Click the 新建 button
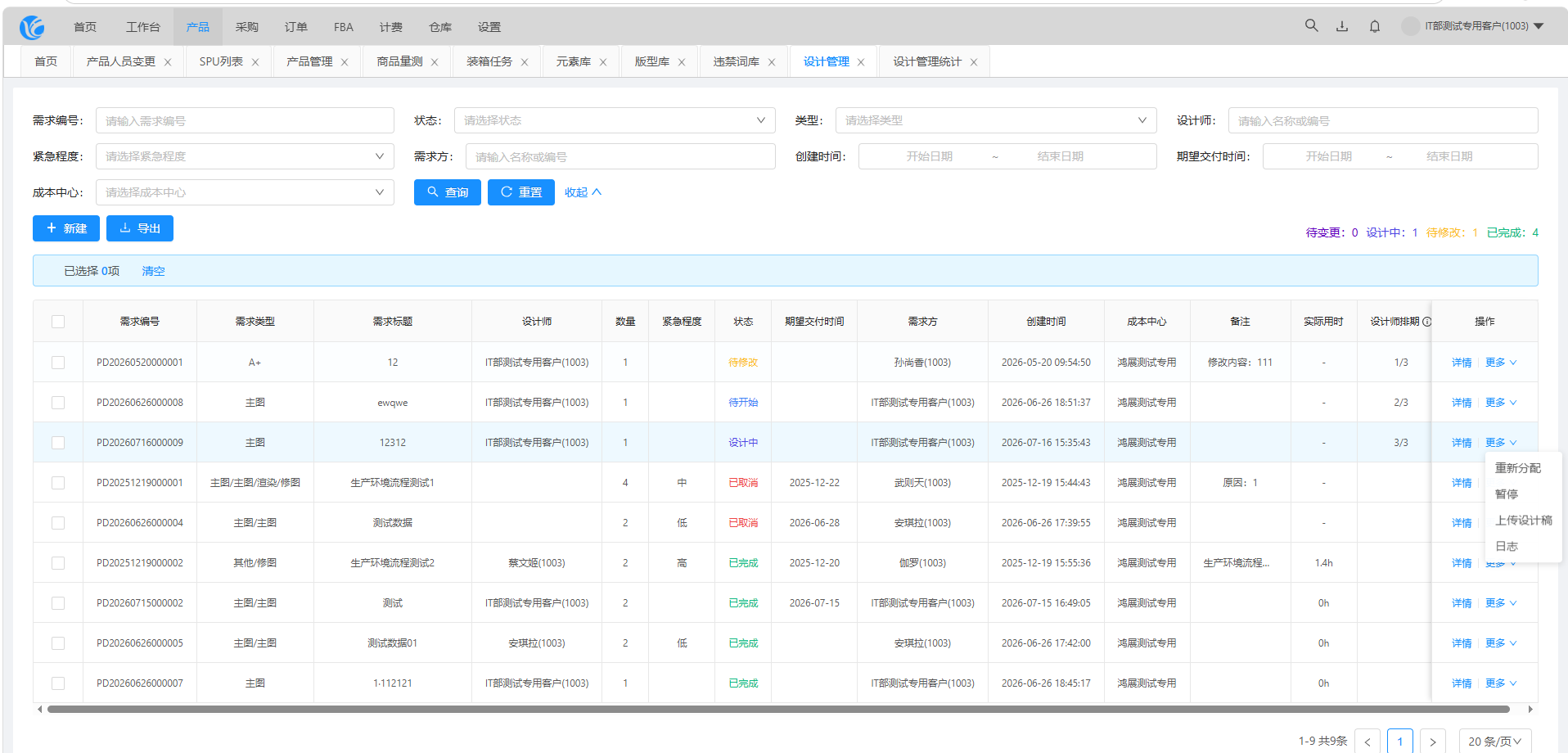Viewport: 1568px width, 753px height. 66,228
